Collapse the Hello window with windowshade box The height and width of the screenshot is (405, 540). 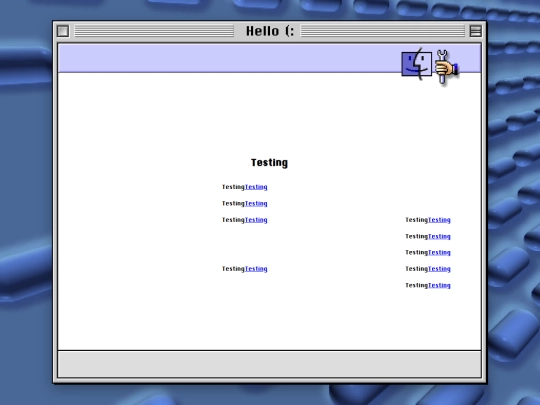(476, 31)
